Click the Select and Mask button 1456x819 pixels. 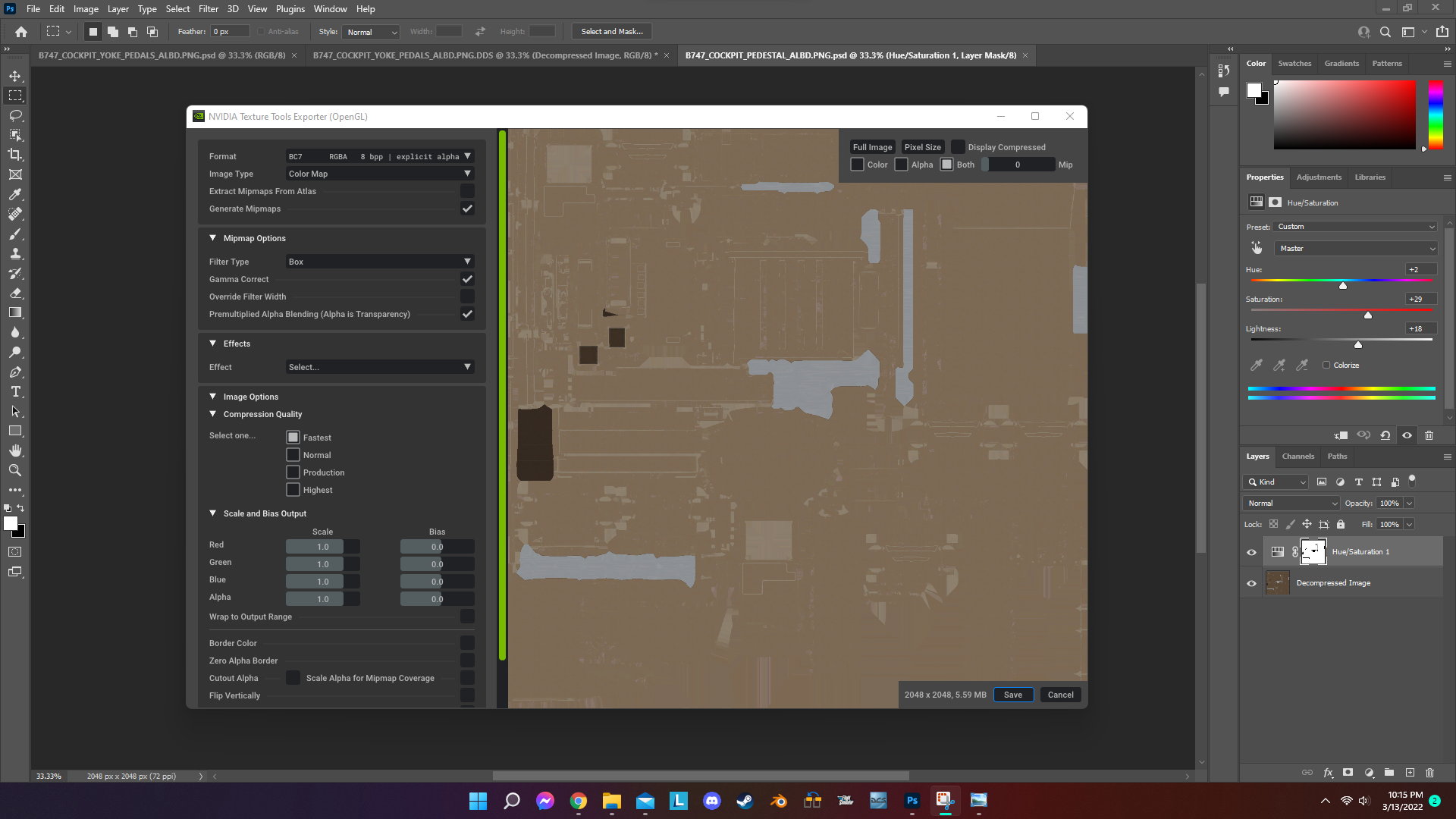pyautogui.click(x=611, y=31)
